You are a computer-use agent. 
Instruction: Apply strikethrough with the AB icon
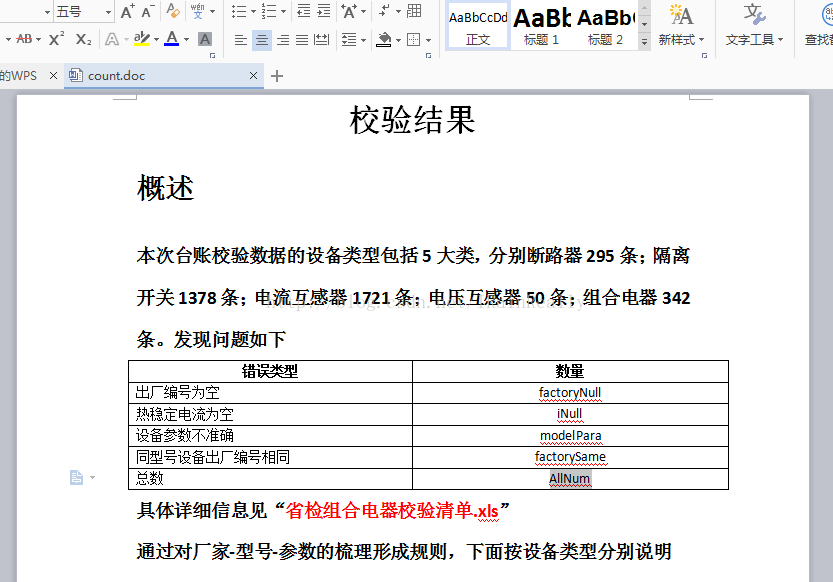[x=24, y=39]
